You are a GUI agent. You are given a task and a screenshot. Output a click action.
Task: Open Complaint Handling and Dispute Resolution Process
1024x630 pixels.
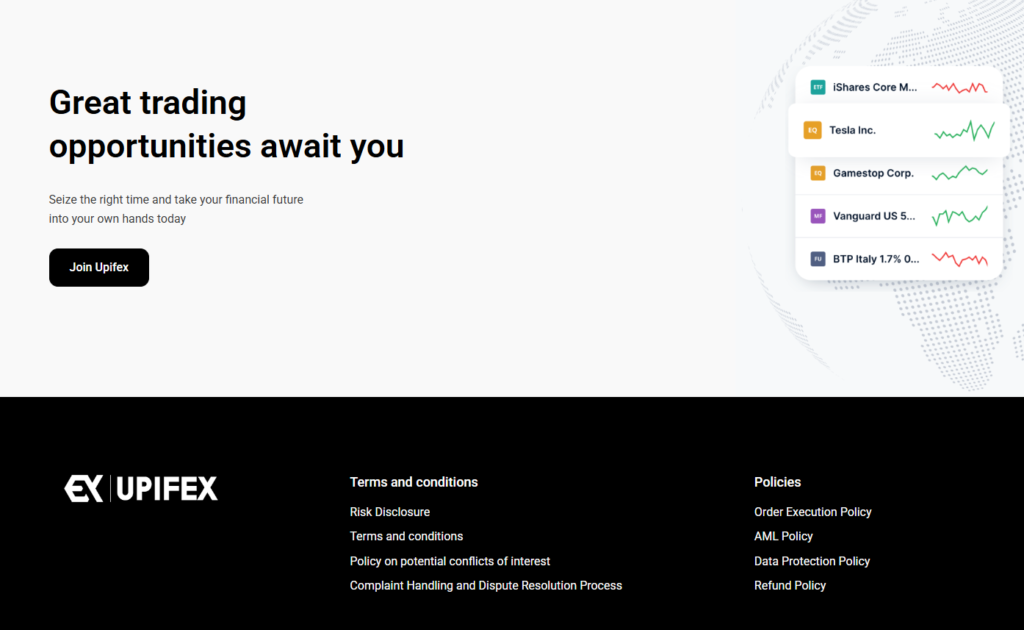[485, 586]
